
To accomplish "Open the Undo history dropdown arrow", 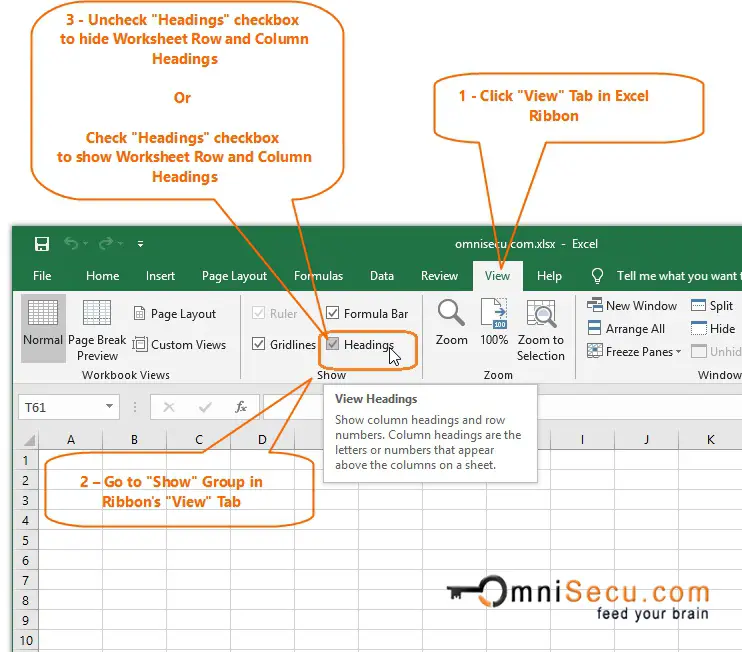I will 85,244.
